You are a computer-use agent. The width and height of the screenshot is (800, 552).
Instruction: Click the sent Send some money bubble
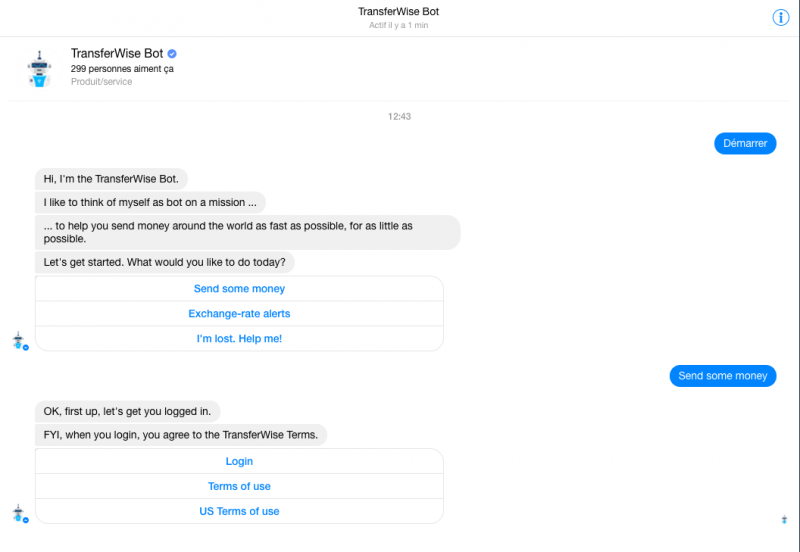722,376
